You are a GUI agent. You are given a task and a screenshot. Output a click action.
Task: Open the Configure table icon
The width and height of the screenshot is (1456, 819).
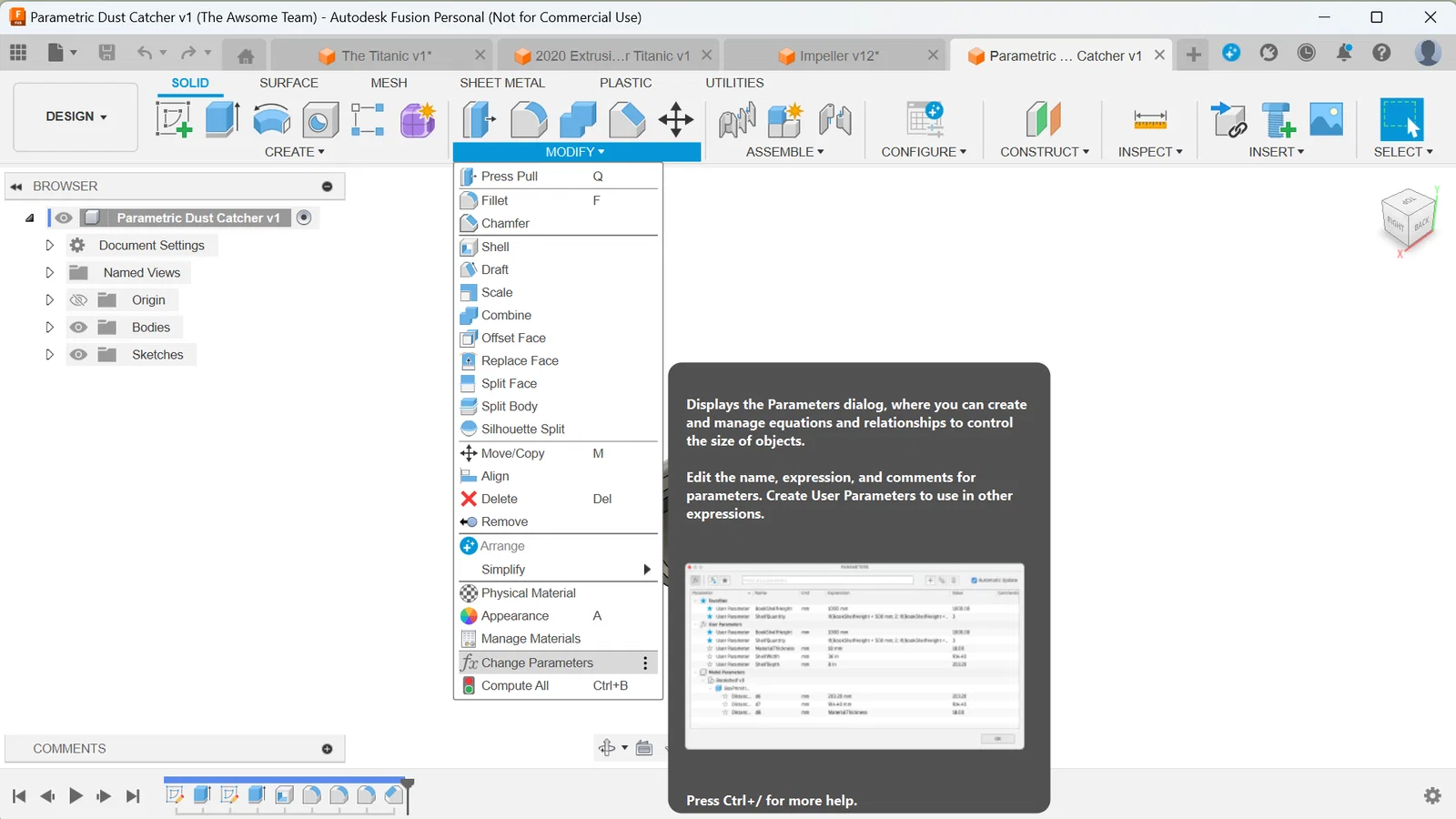[x=925, y=119]
